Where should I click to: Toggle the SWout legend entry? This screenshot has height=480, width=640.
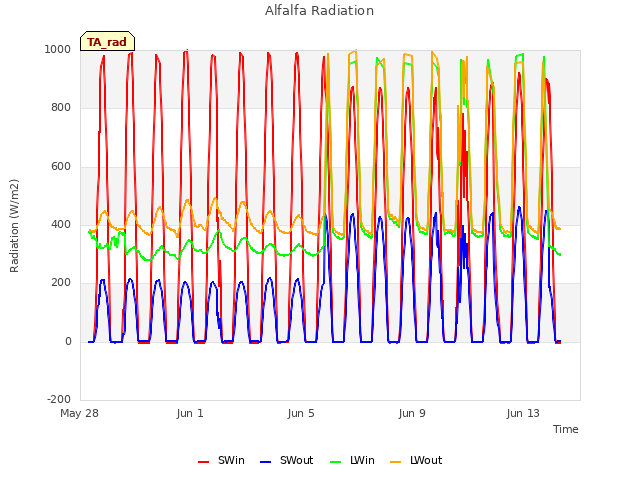287,460
